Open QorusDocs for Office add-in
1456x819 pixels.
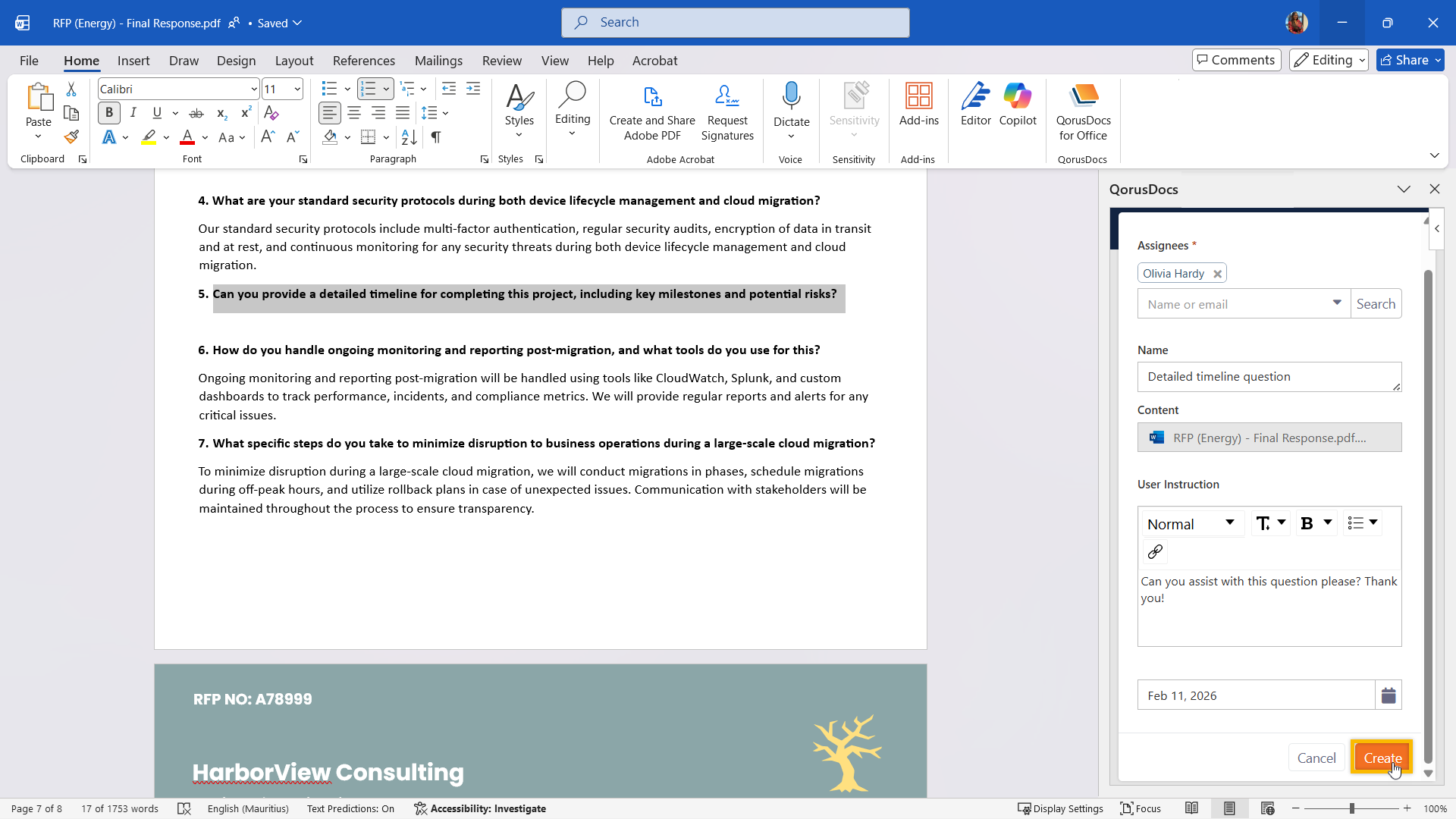[1083, 112]
